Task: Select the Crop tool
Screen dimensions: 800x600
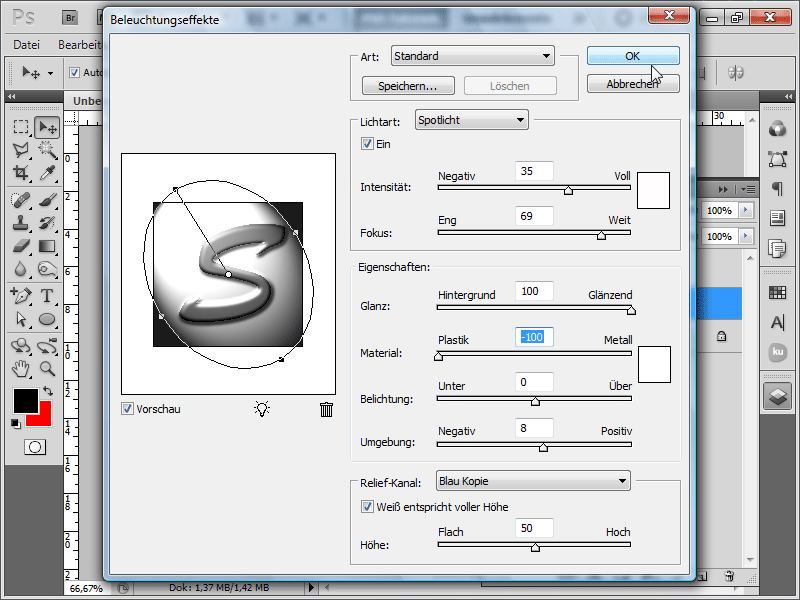Action: (x=21, y=173)
